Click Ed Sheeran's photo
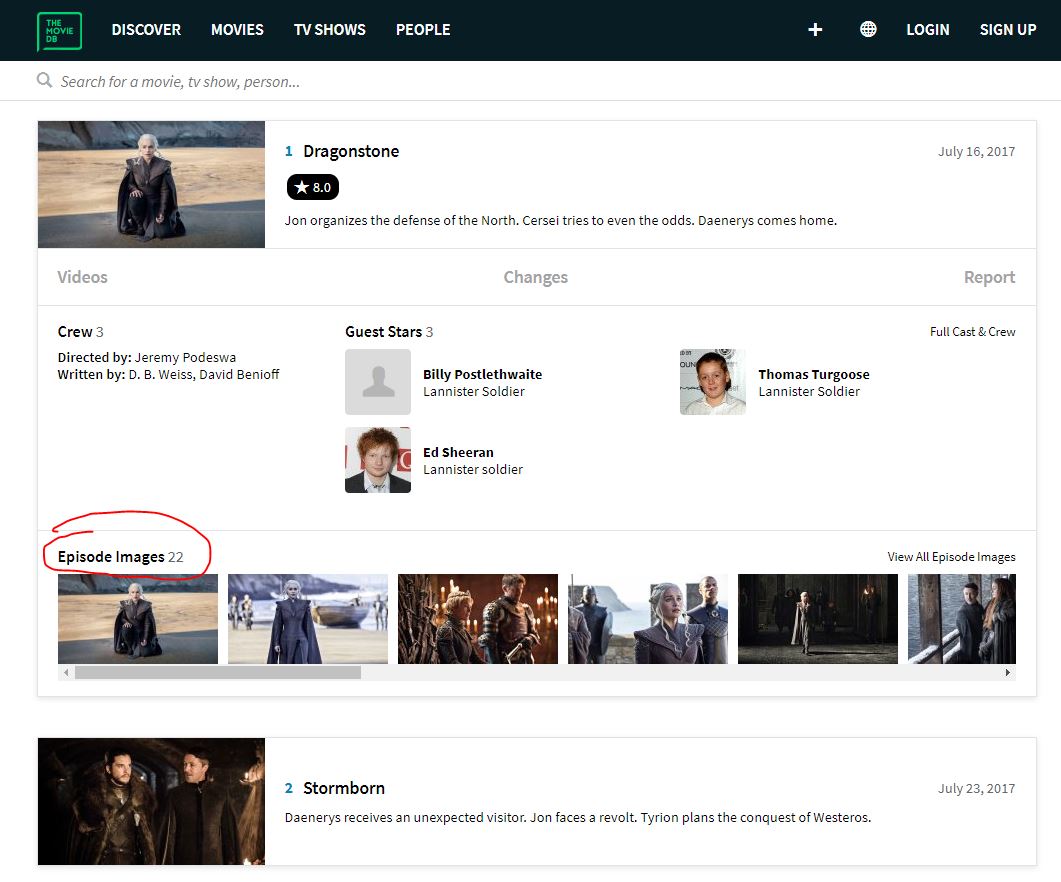The image size is (1061, 882). tap(378, 460)
